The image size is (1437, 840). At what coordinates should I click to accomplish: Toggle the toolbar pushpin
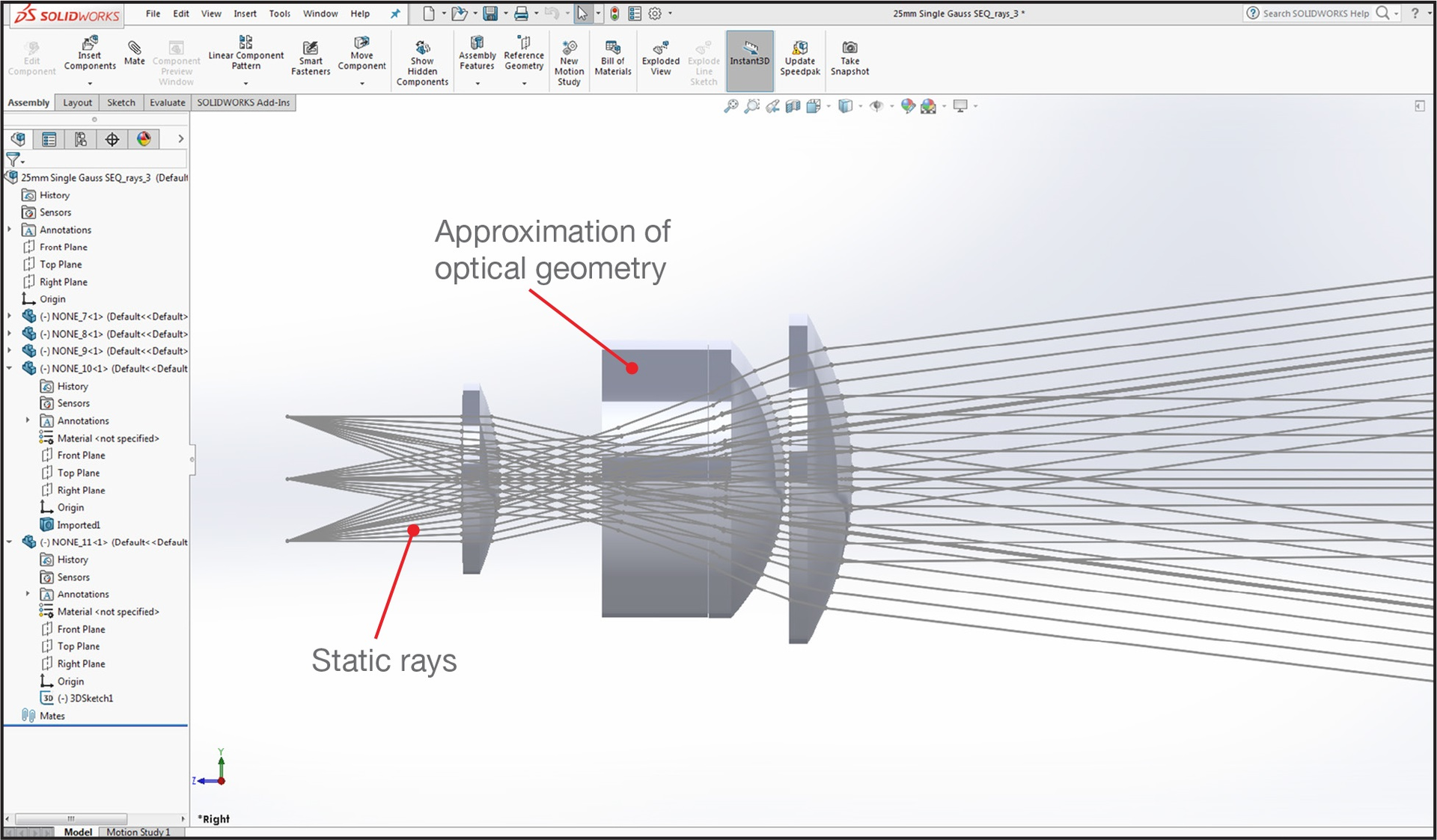point(395,13)
